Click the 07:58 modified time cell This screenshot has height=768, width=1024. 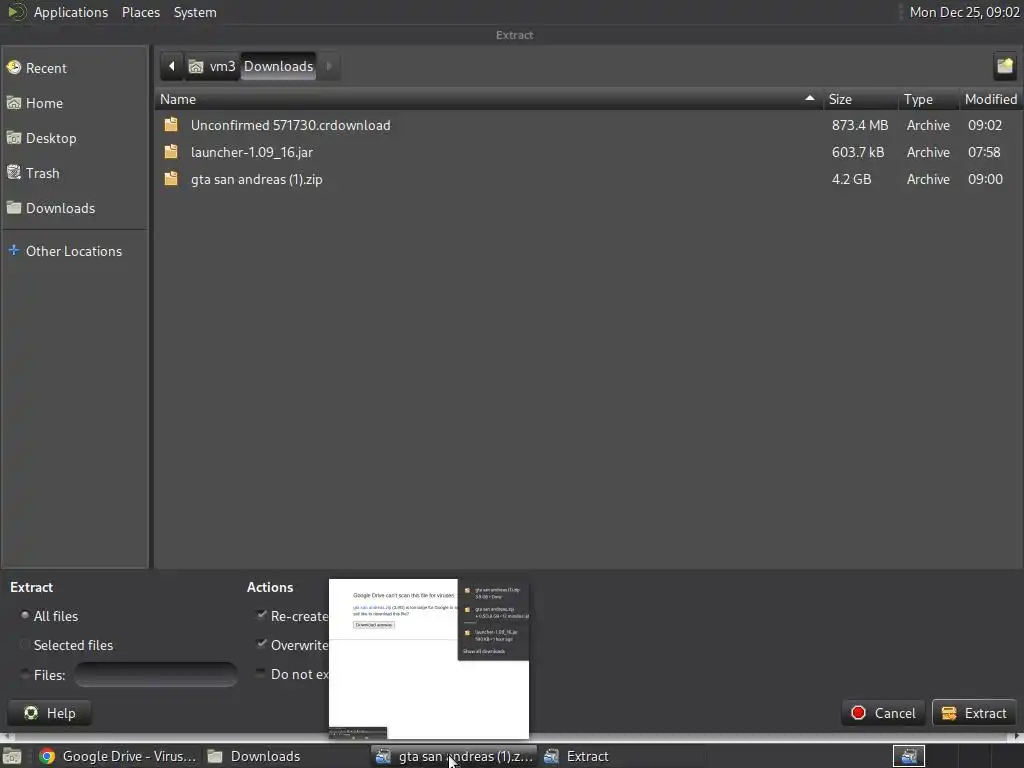[984, 152]
